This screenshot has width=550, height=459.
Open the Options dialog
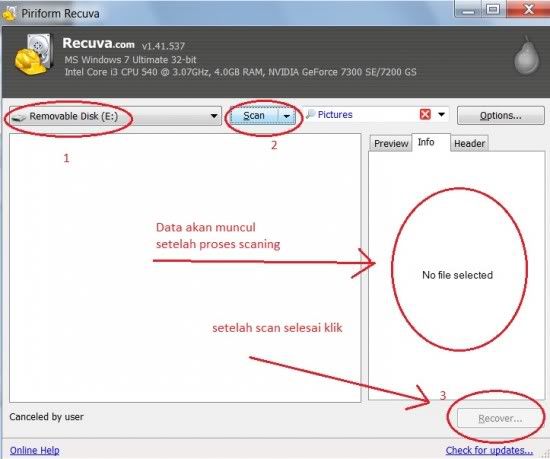501,116
